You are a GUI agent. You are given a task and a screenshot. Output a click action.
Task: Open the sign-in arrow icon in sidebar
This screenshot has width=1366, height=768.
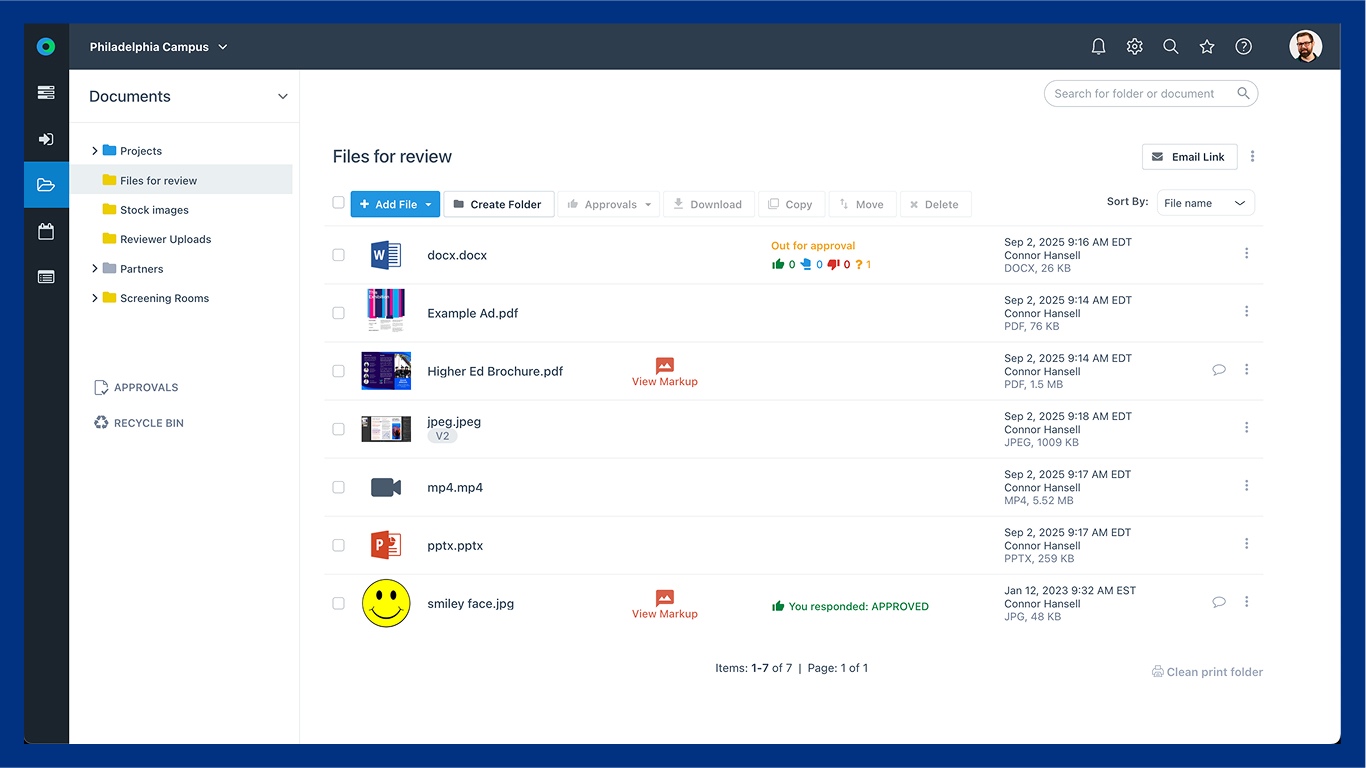46,139
